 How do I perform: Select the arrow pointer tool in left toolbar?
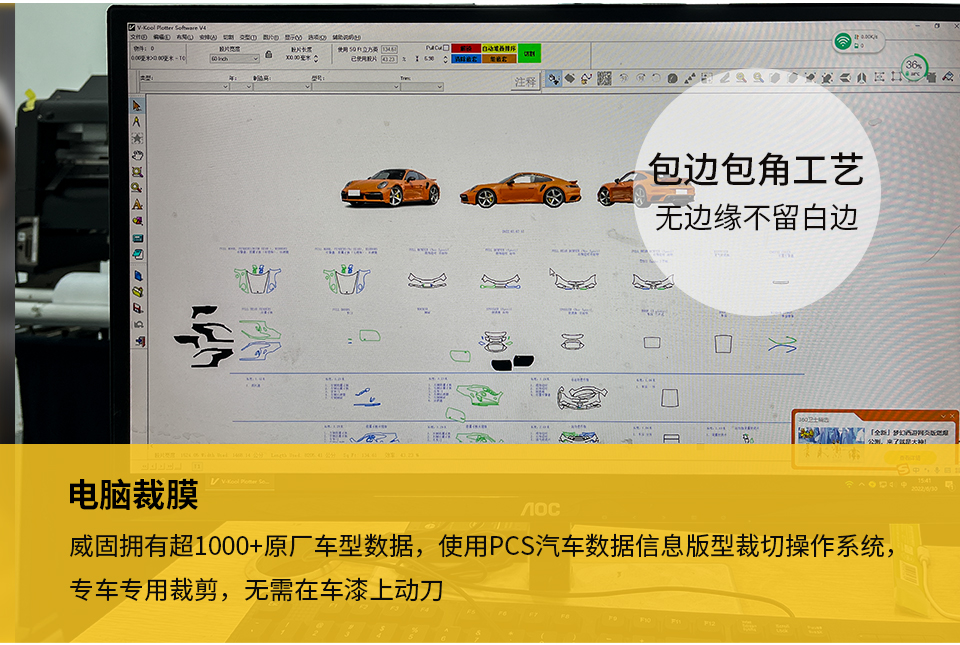137,104
